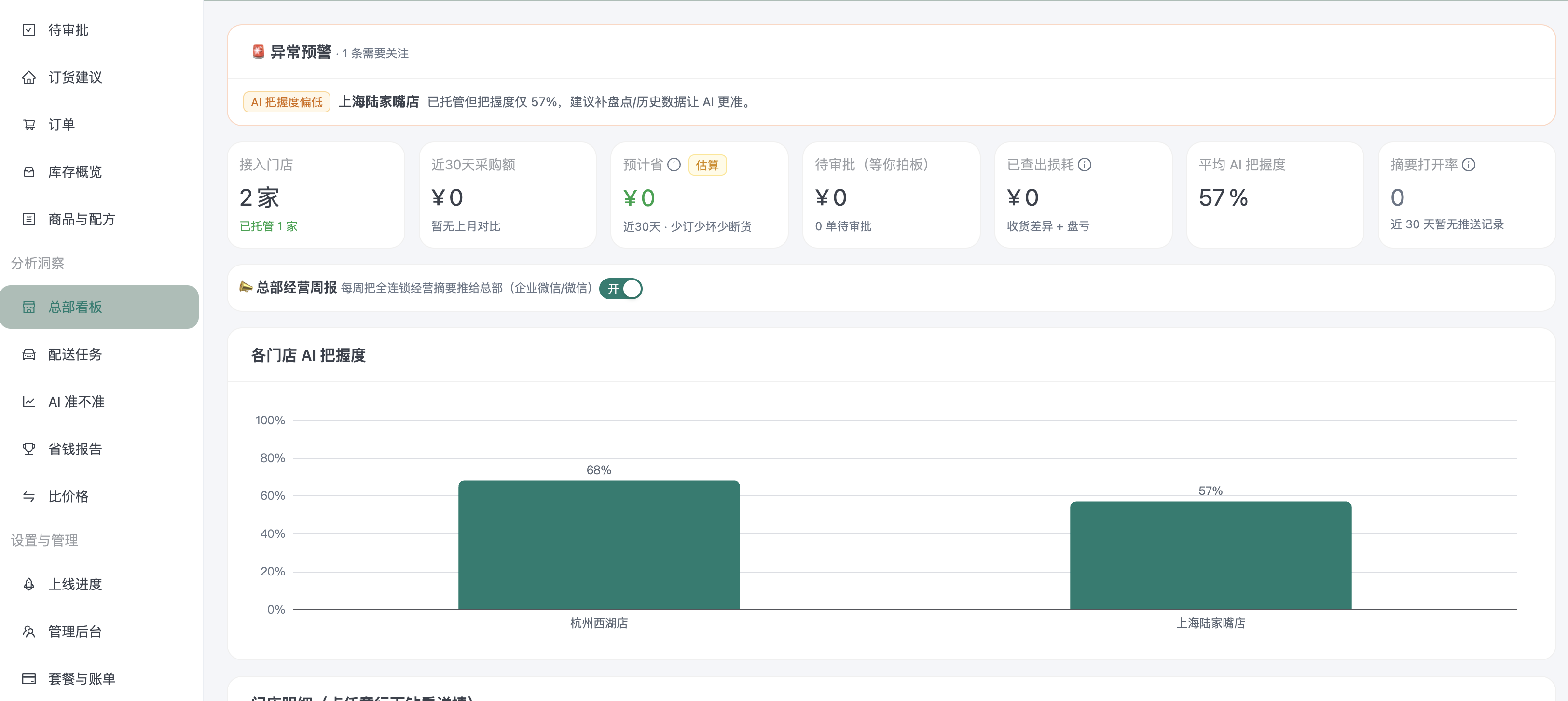
Task: Click the 平均 AI 把握度 57% card
Action: pos(1275,195)
